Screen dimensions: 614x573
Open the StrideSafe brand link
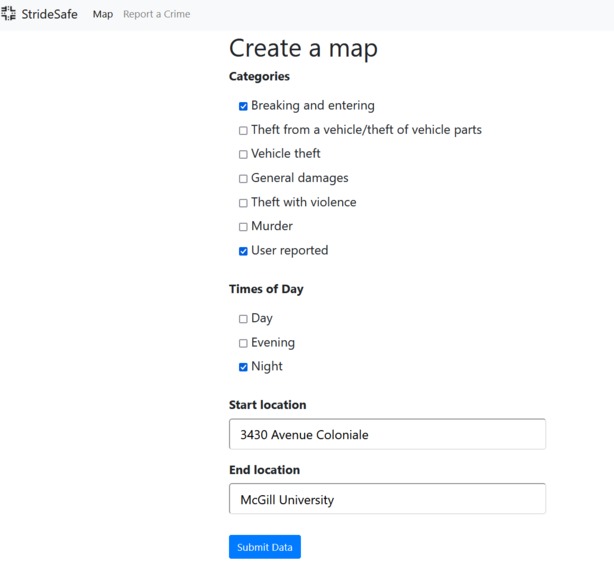coord(49,14)
